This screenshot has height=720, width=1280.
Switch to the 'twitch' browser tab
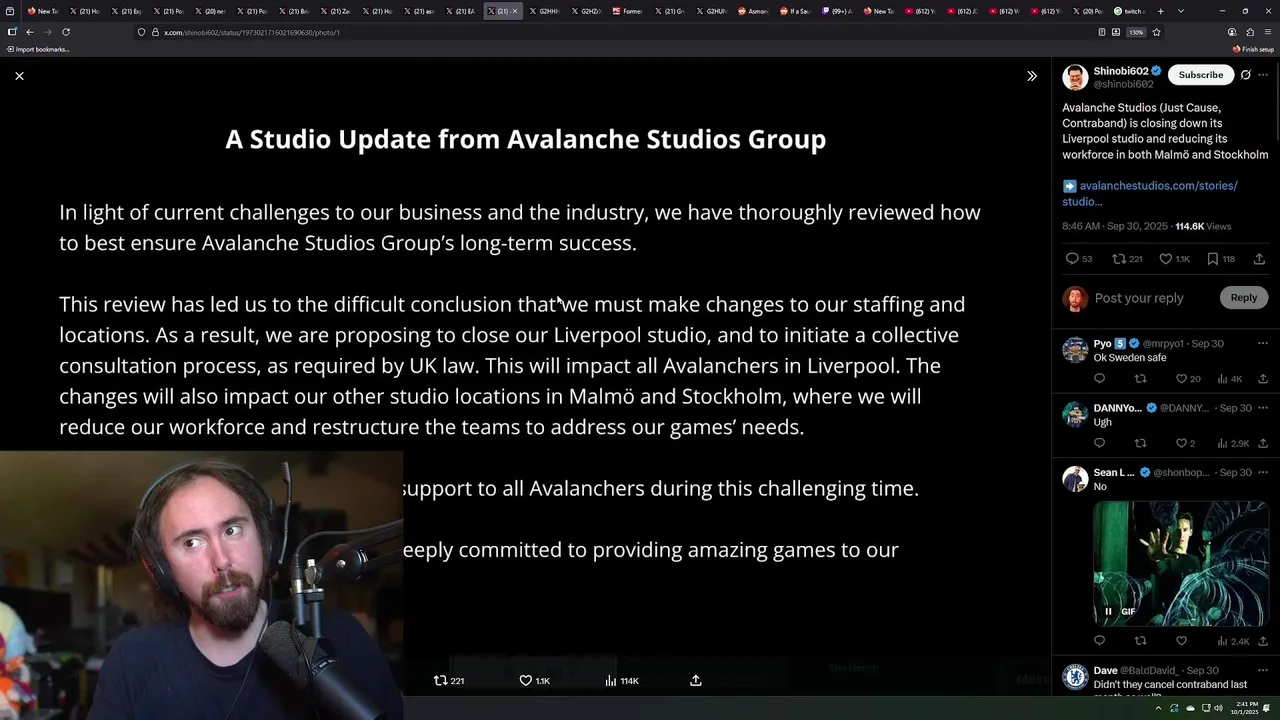[1130, 11]
